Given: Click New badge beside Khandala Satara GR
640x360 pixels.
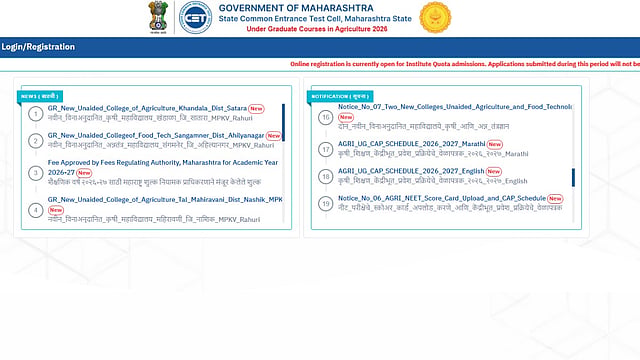Looking at the screenshot, I should 256,109.
